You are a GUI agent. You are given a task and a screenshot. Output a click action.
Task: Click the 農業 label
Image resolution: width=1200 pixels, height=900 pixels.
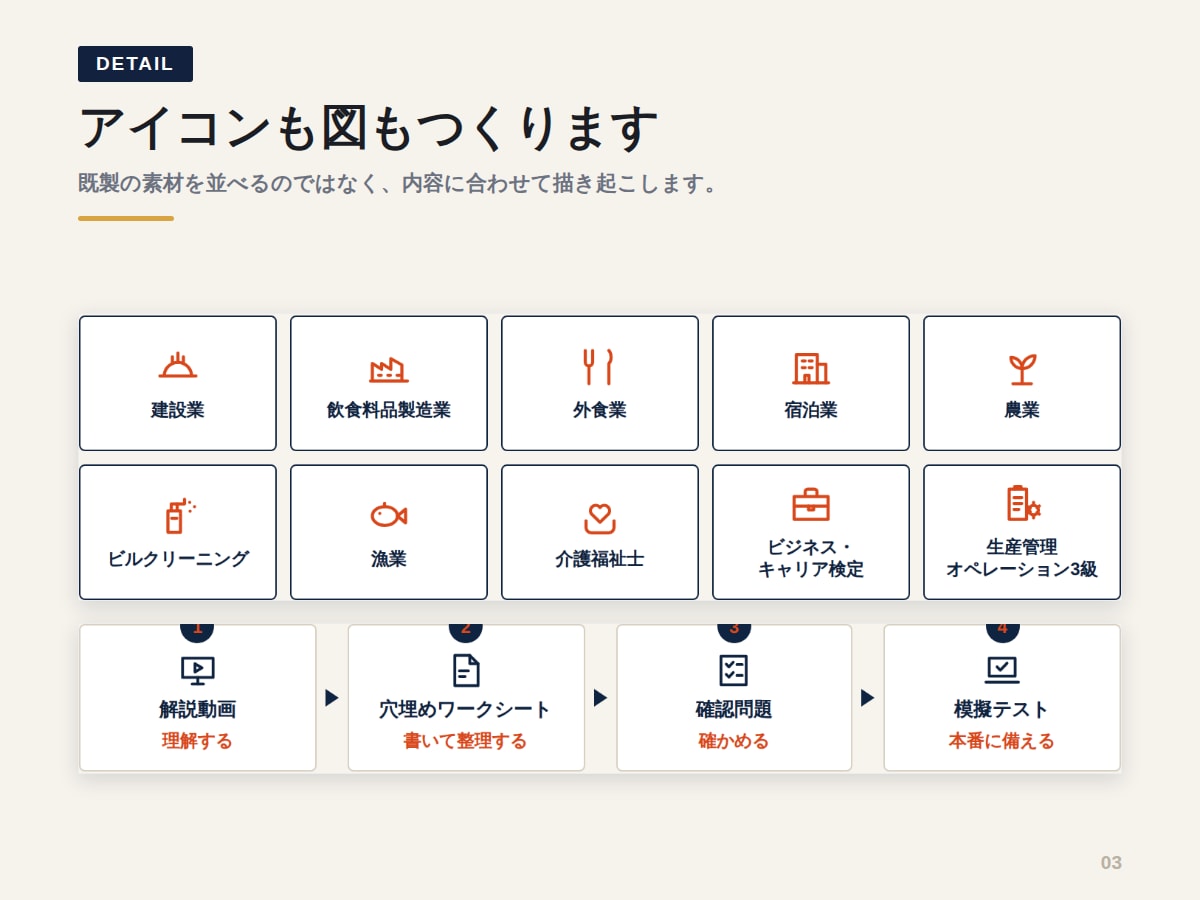click(1022, 410)
